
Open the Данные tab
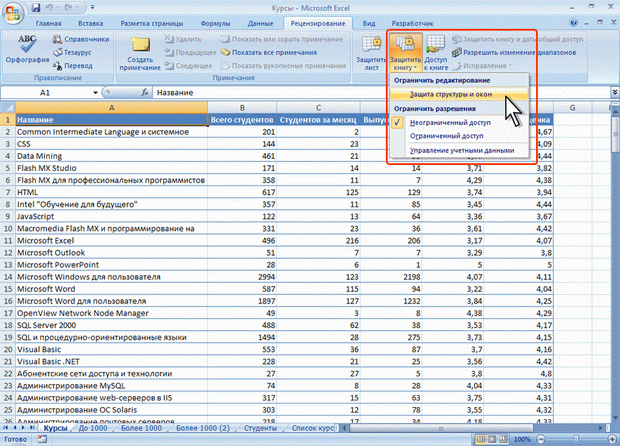260,23
